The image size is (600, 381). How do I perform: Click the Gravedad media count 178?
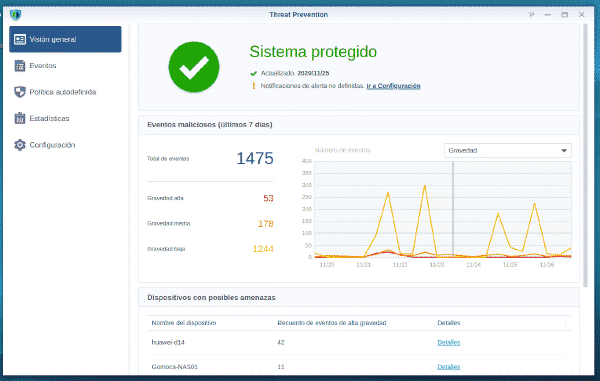pos(266,223)
